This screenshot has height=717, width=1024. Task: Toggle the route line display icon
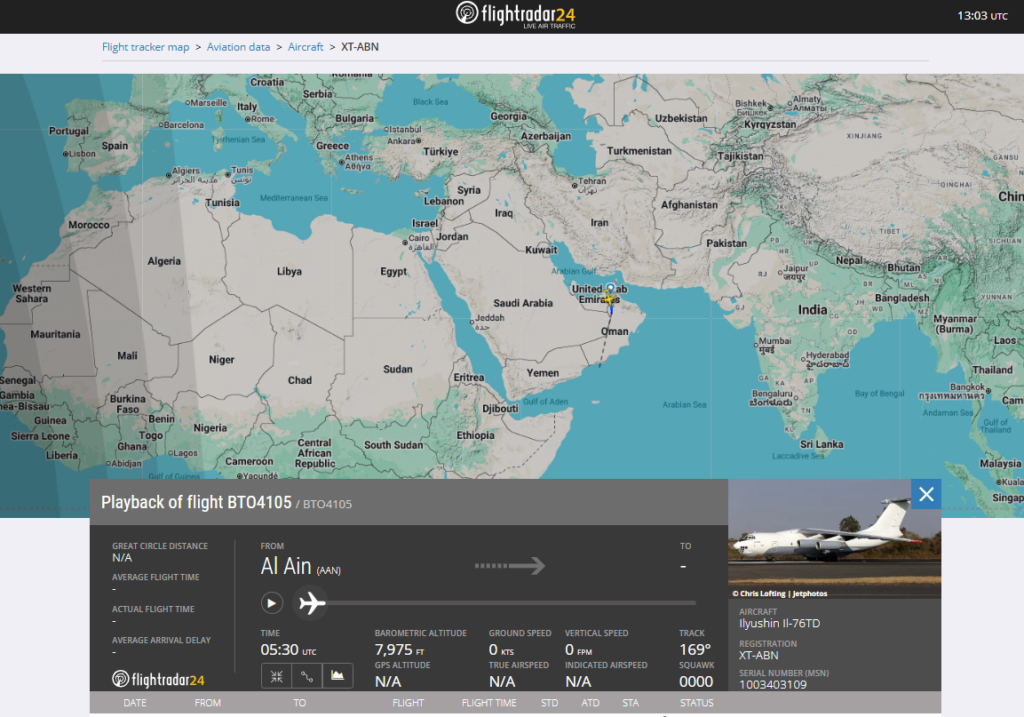307,676
